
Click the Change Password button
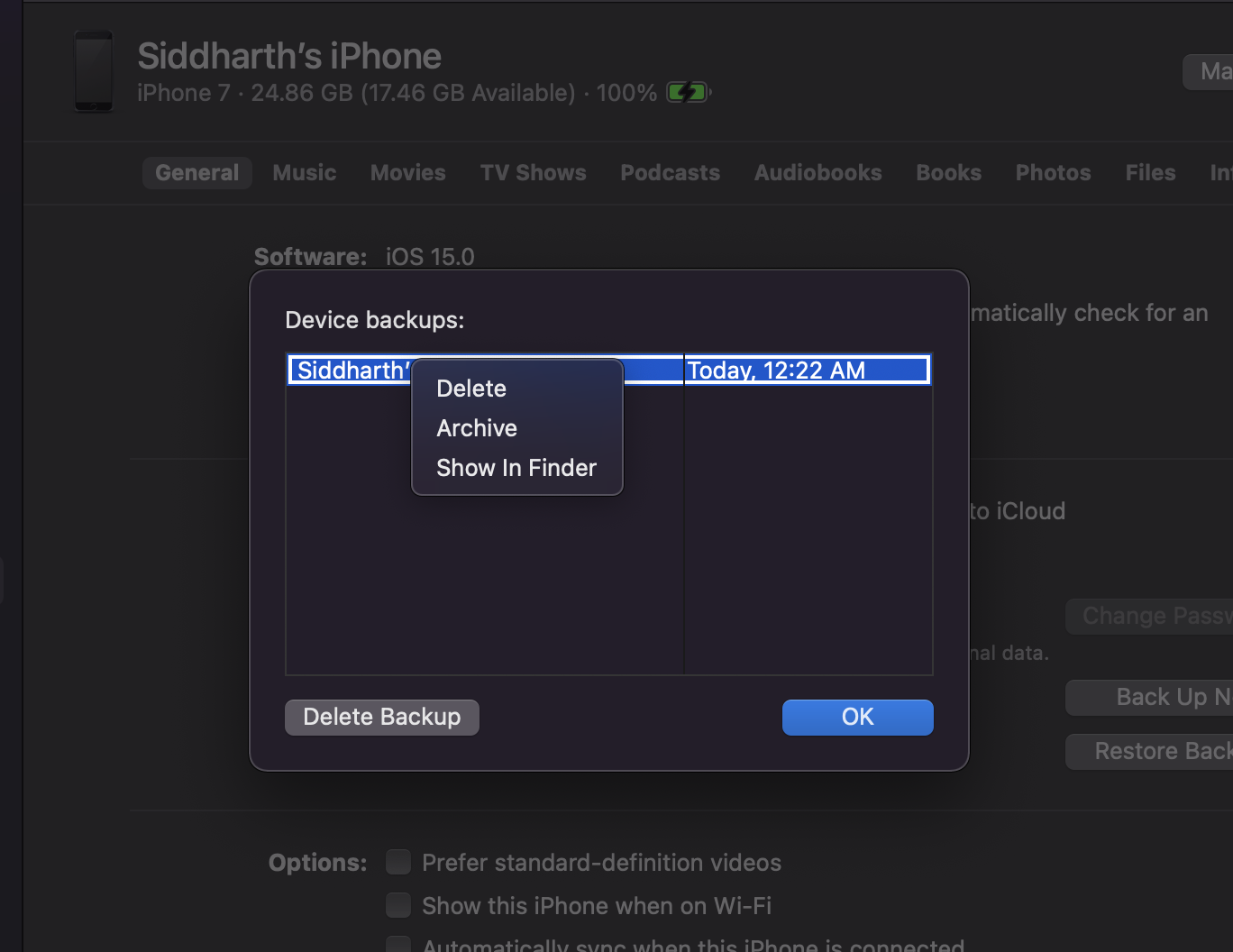[x=1150, y=616]
